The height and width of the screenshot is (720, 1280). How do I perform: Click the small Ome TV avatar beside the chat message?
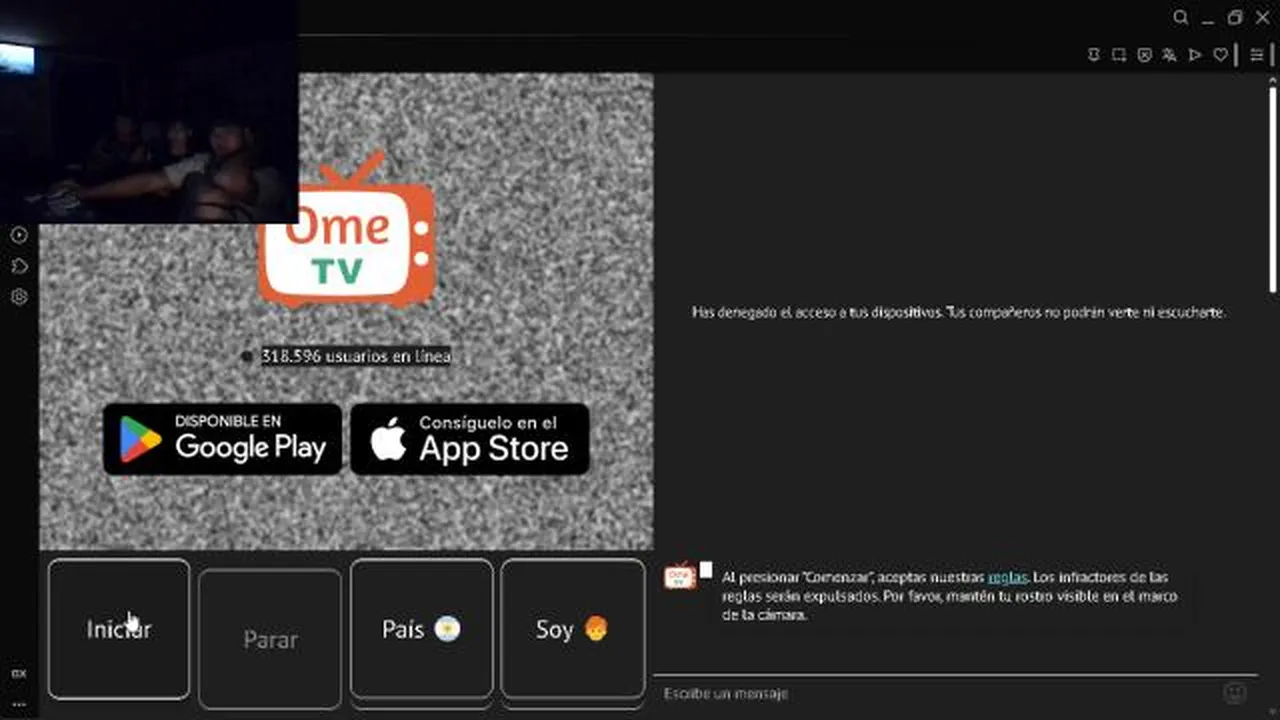(x=680, y=576)
